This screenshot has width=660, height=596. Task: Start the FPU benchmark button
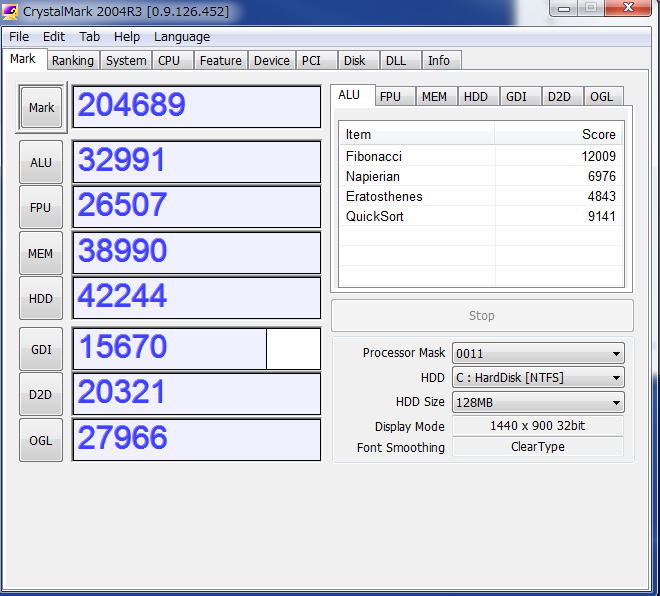click(41, 208)
